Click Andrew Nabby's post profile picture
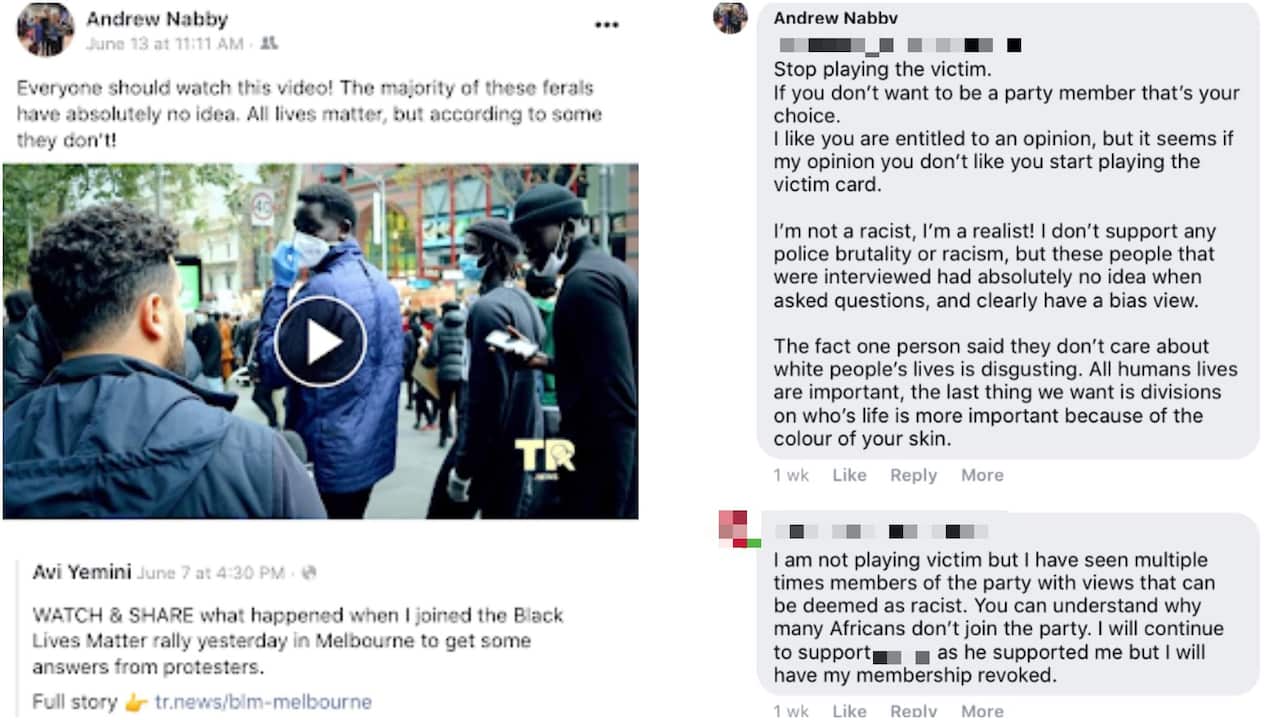Screen dimensions: 1280x720 45,30
